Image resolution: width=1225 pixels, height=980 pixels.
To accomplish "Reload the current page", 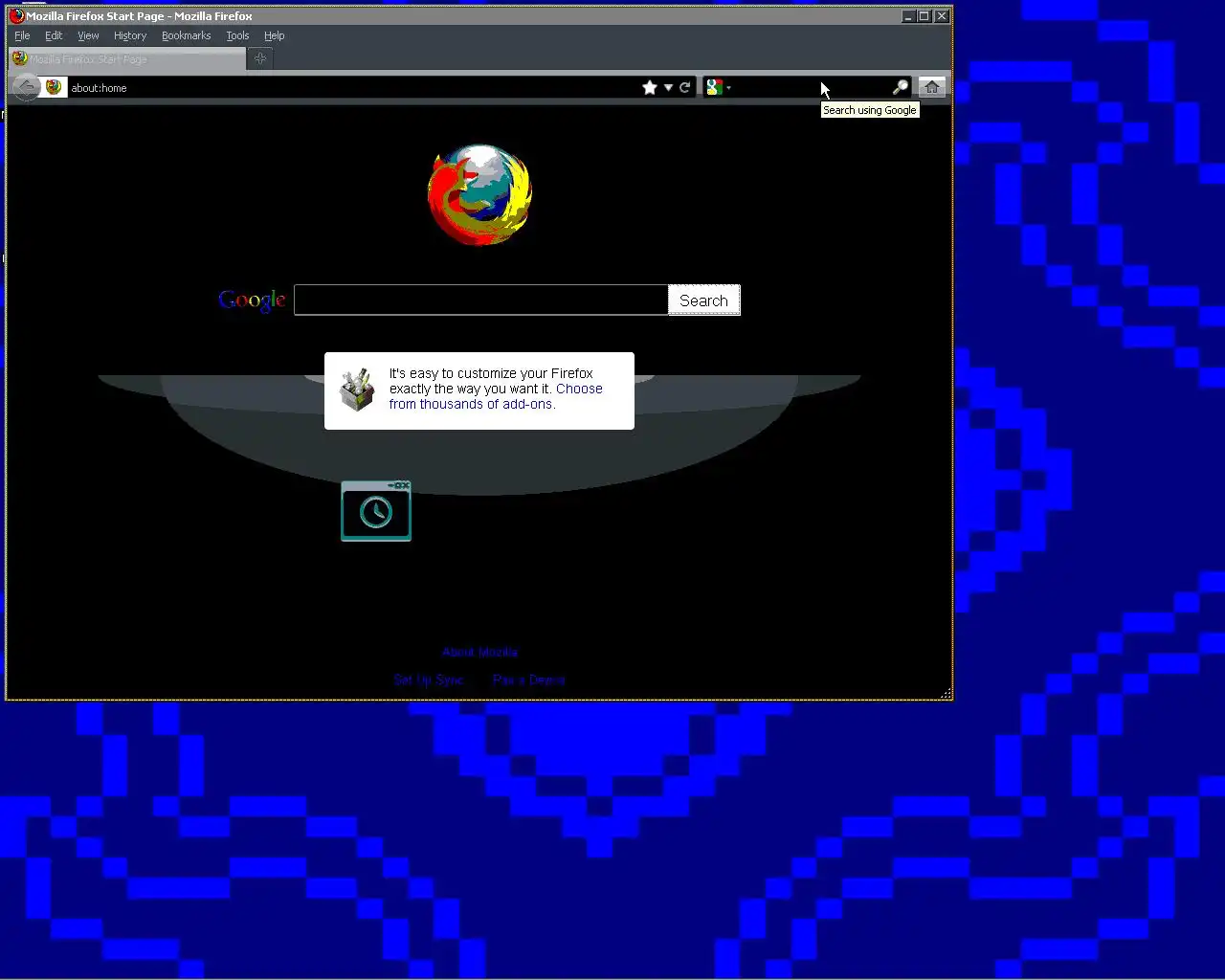I will point(685,87).
